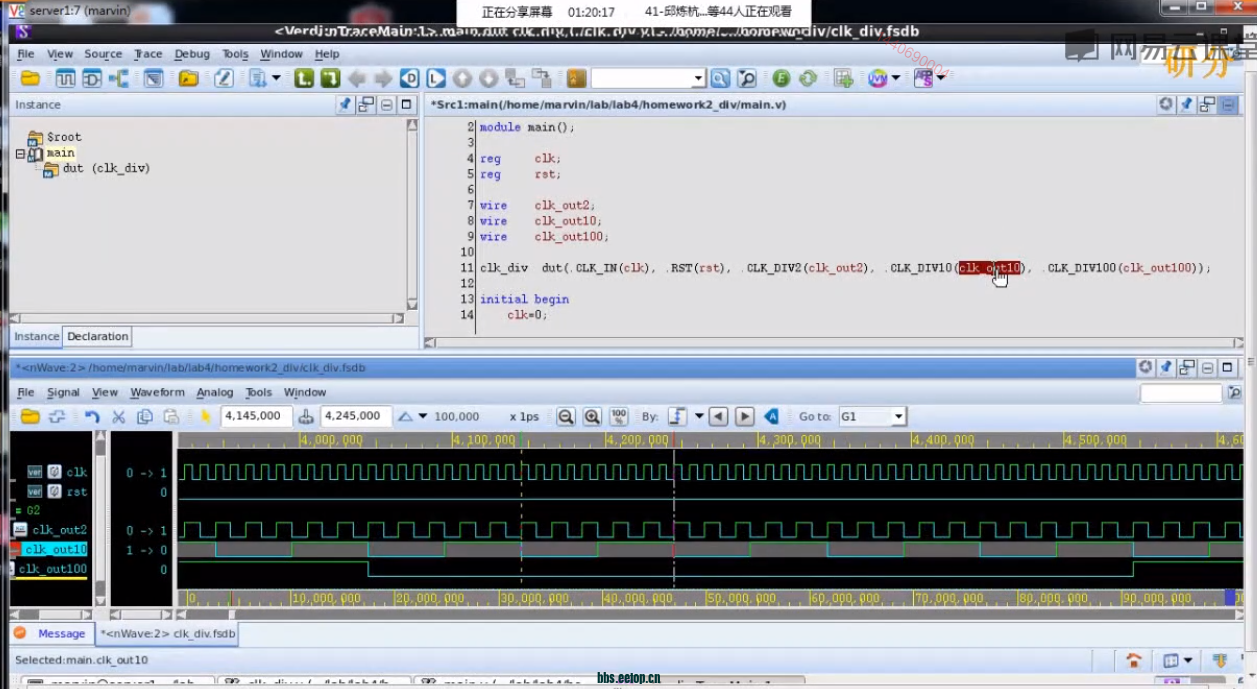Select the clk_out2 signal in waveform list

click(x=59, y=530)
